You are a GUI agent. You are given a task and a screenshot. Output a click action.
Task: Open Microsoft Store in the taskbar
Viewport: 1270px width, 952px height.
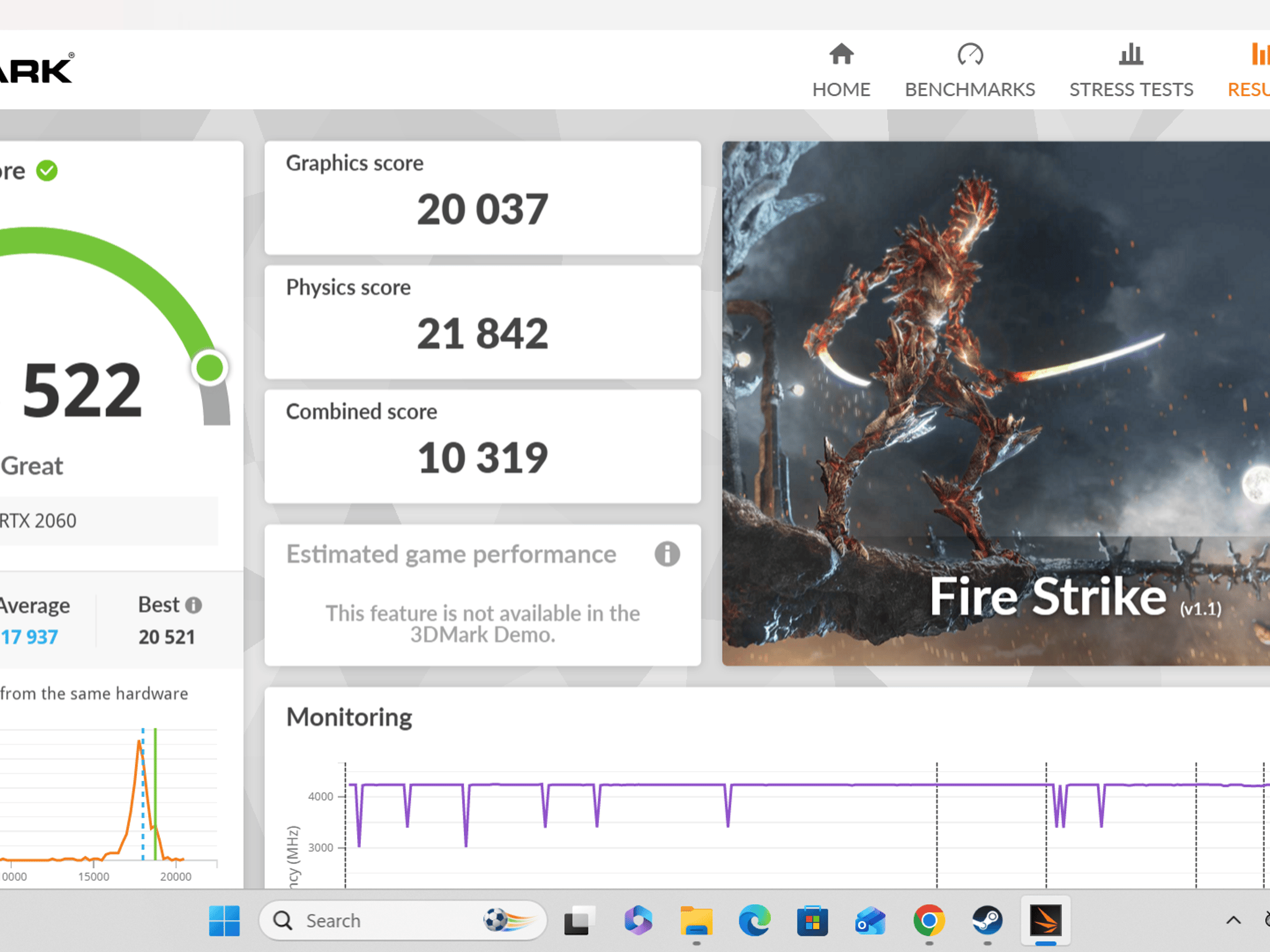(812, 920)
